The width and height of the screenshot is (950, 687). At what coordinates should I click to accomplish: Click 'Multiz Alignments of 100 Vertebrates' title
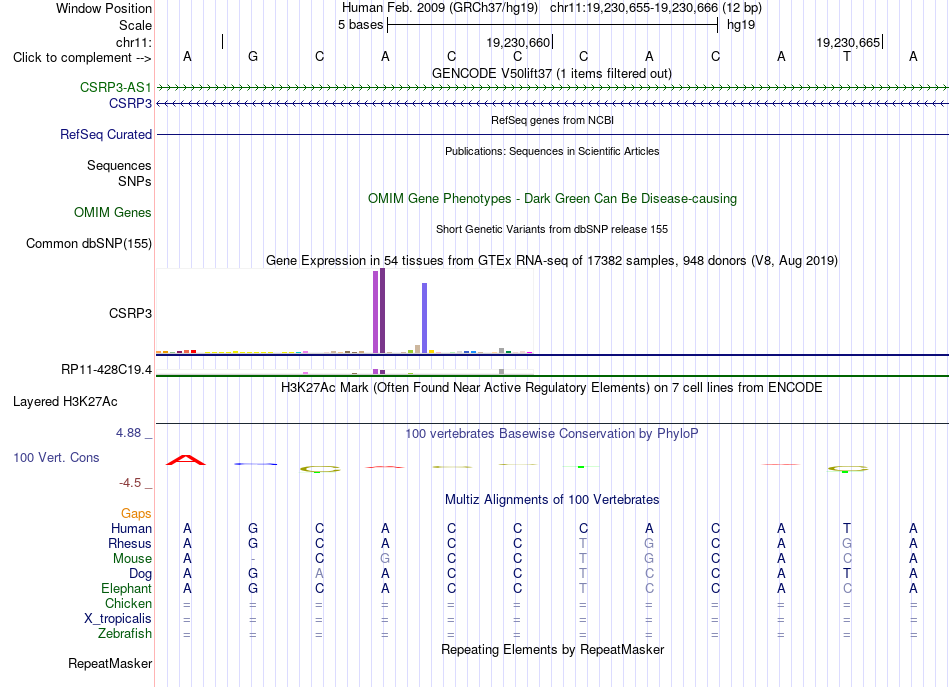552,500
